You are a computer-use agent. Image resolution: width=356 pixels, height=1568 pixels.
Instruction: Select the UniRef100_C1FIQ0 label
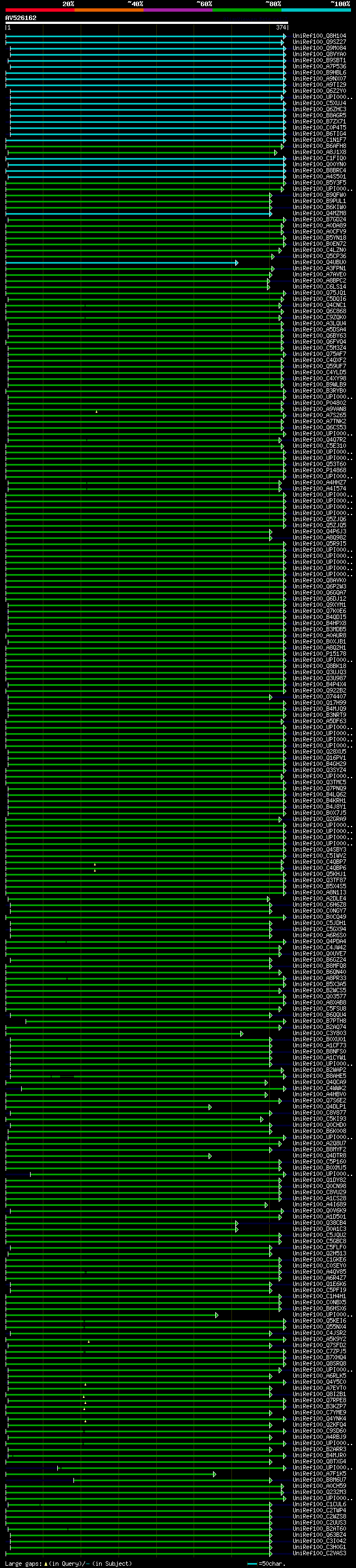[x=319, y=159]
